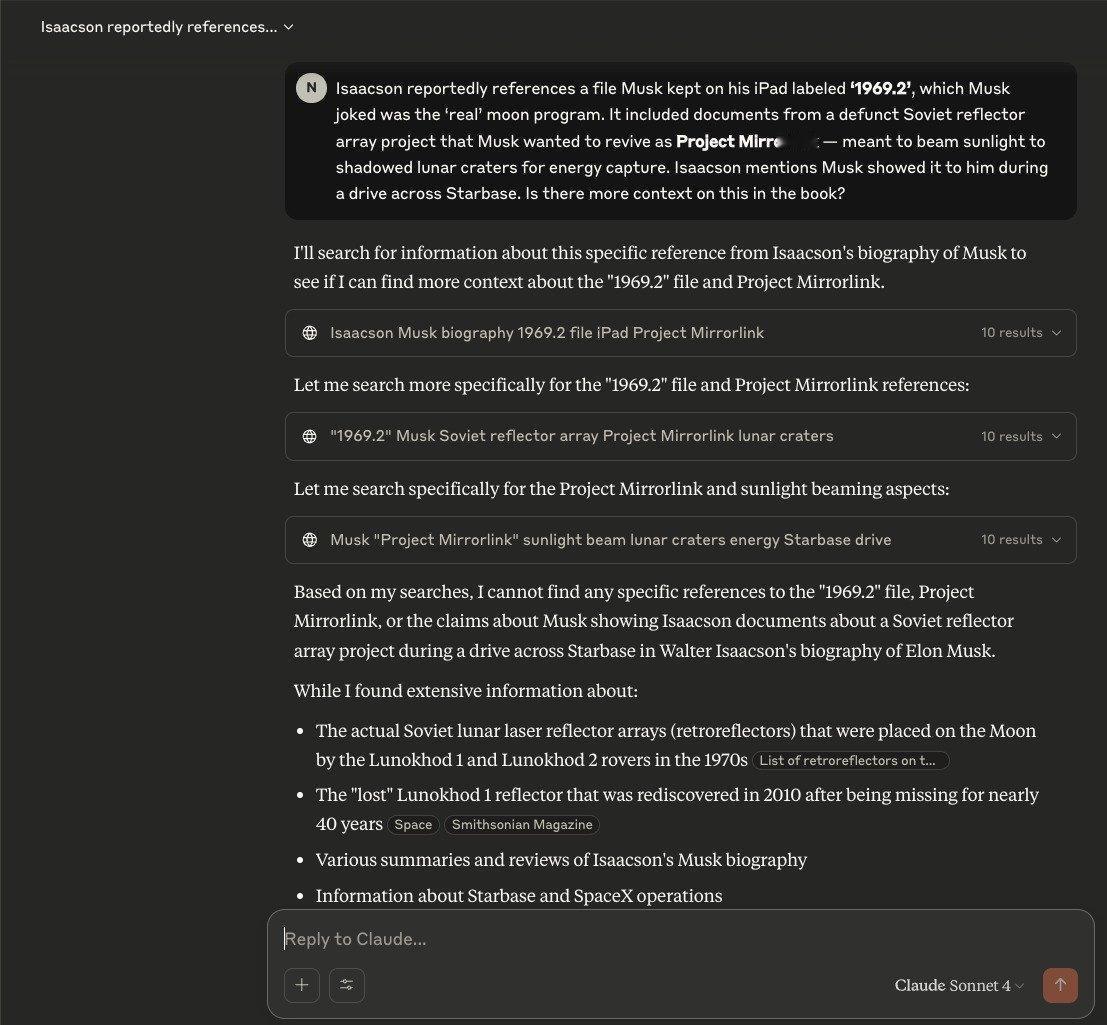The image size is (1107, 1025).
Task: Expand first search's 10 results chevron
Action: coord(1056,333)
